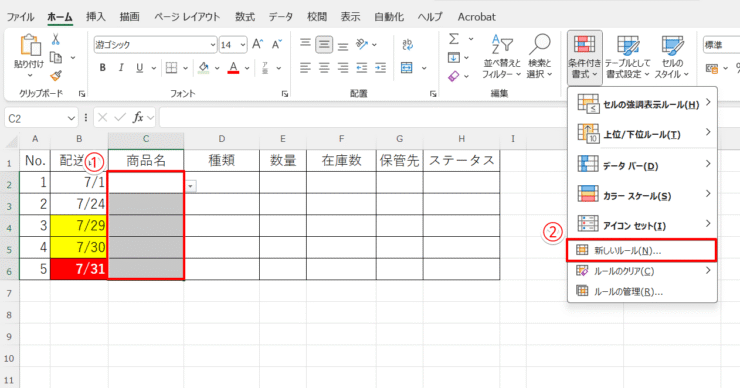Switch to the ページ レイアウト tab
The height and width of the screenshot is (388, 740).
point(187,17)
